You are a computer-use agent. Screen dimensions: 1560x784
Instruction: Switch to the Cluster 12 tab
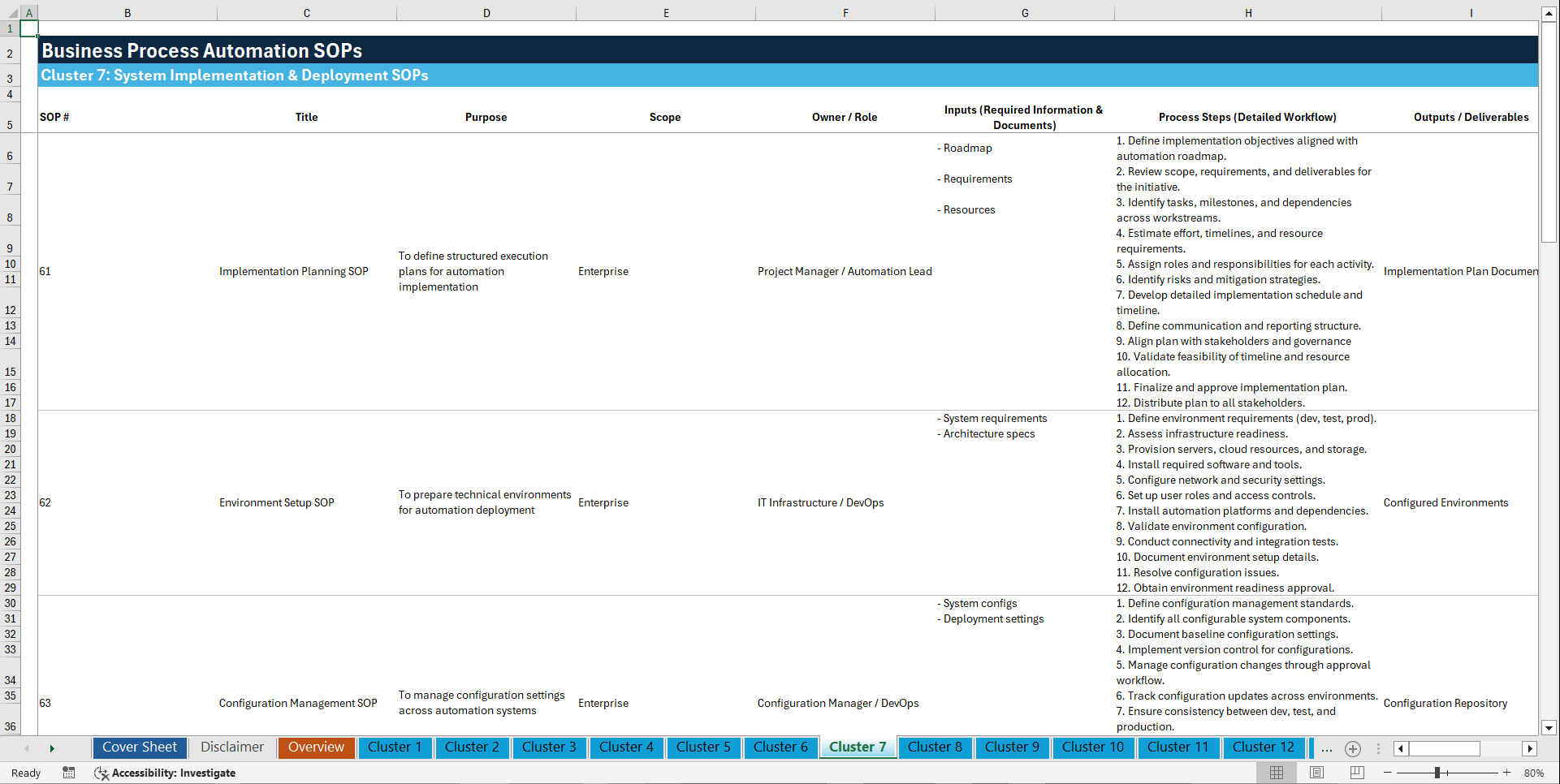(x=1263, y=747)
